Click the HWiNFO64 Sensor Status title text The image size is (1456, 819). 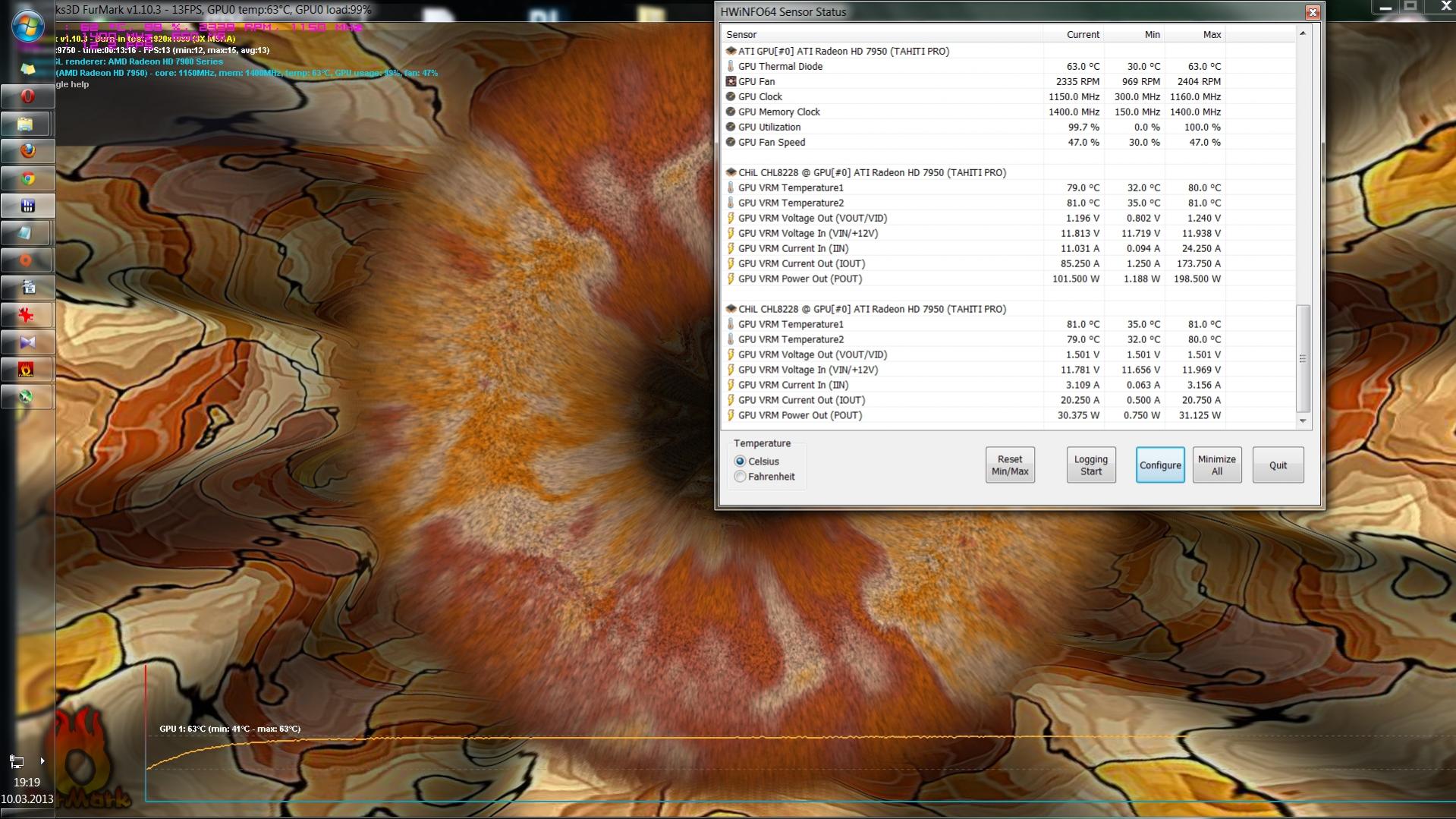pyautogui.click(x=783, y=11)
